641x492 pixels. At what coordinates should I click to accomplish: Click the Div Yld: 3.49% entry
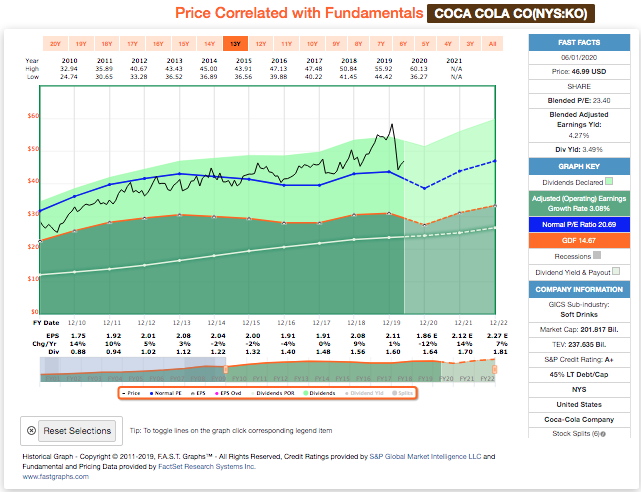click(579, 150)
